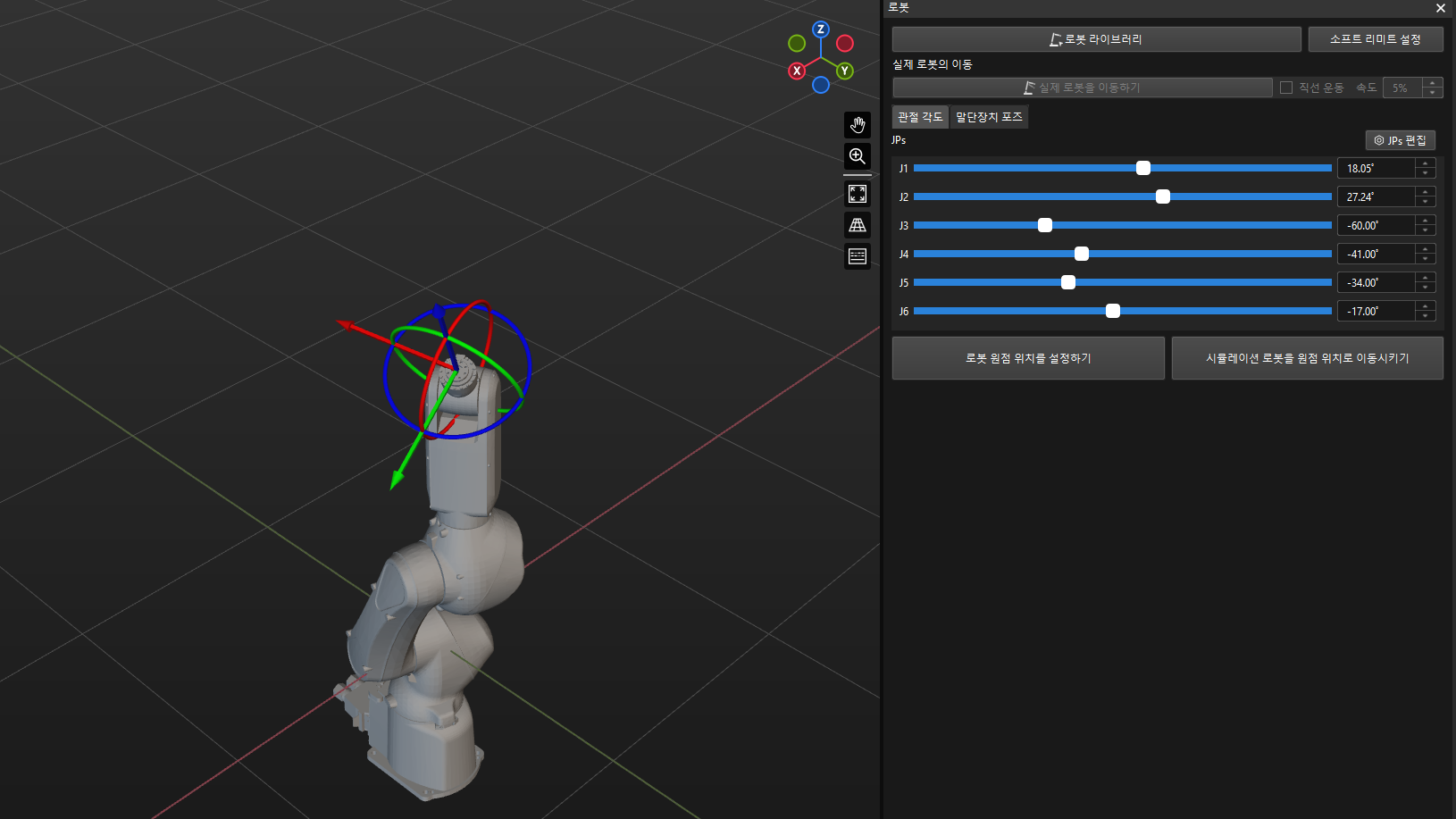Snap view to negative Z axis dot

point(821,85)
